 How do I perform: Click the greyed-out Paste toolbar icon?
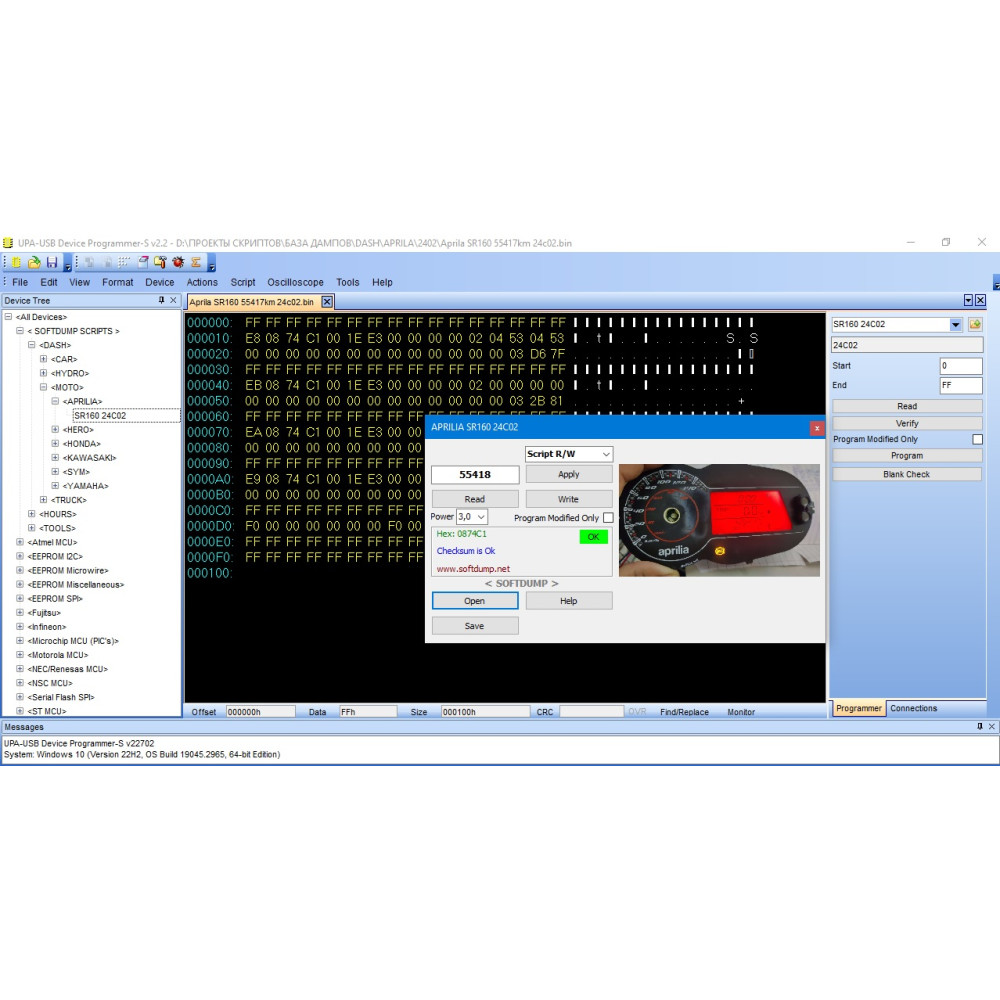tap(107, 262)
